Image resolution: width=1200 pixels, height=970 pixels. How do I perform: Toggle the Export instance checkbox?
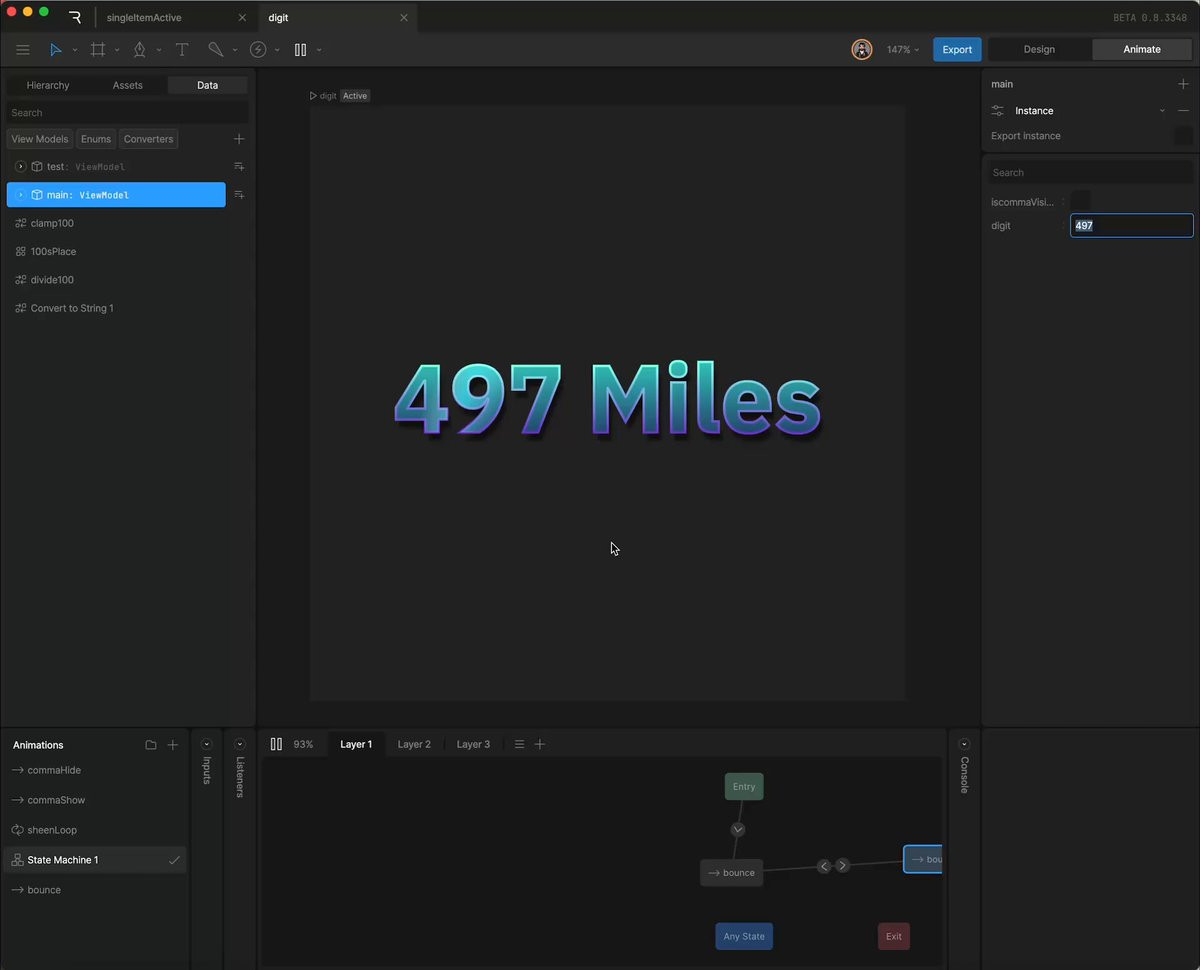(1183, 136)
